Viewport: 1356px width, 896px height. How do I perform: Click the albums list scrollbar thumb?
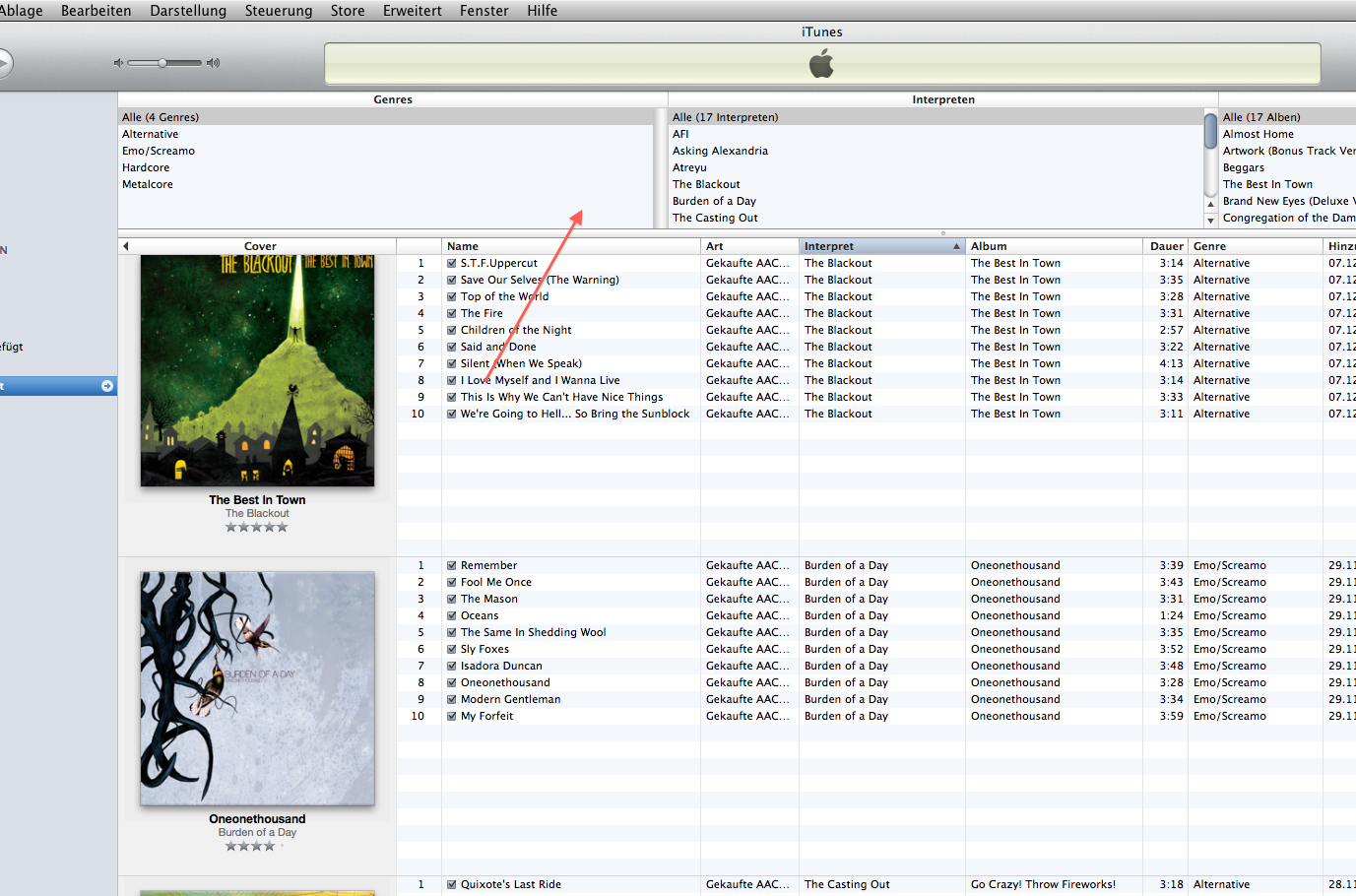(x=1210, y=130)
